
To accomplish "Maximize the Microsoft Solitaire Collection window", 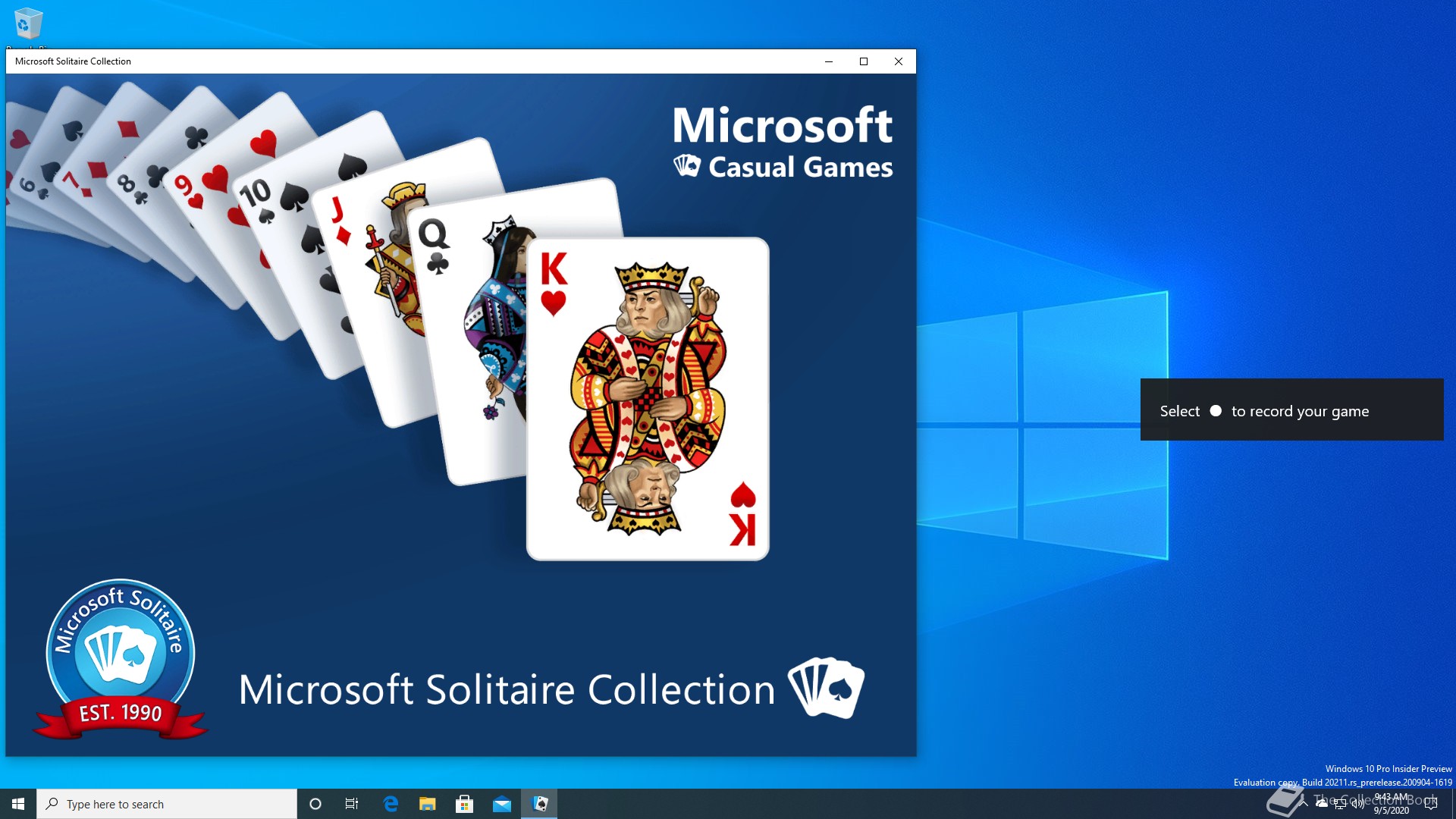I will (x=864, y=61).
